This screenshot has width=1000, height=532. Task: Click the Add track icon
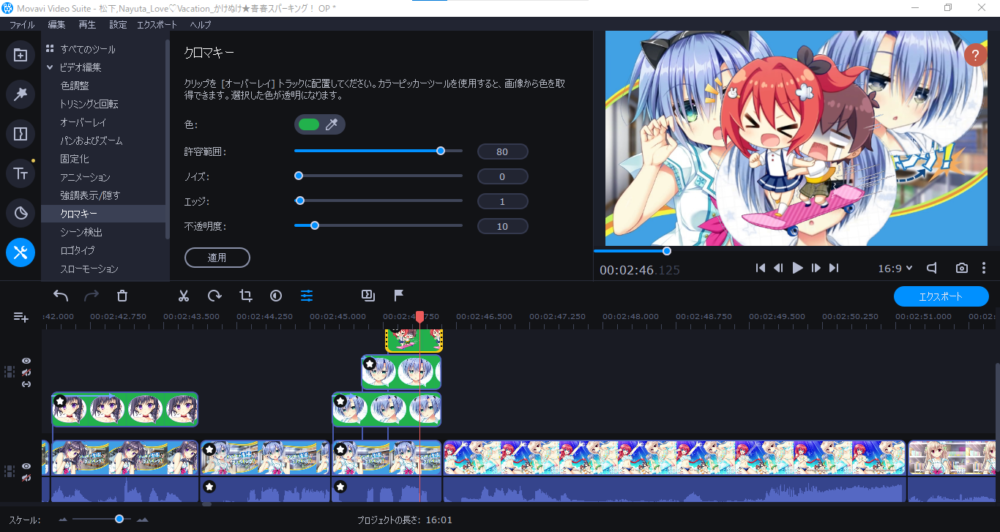(21, 317)
